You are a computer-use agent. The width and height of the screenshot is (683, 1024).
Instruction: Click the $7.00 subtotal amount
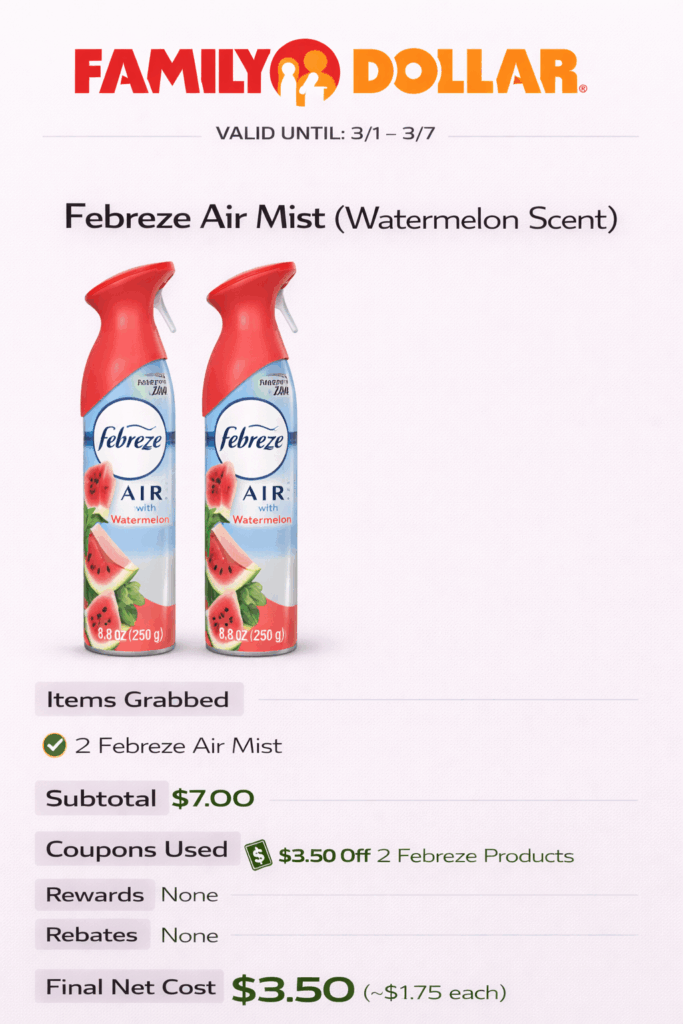[212, 799]
